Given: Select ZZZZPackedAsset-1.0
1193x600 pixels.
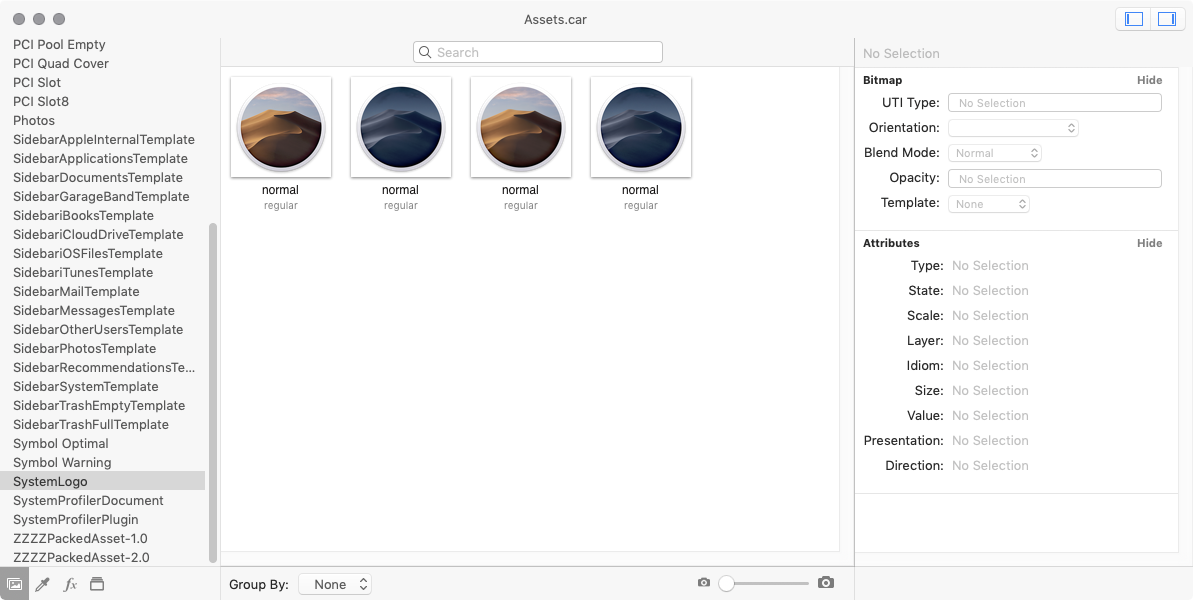Looking at the screenshot, I should coord(80,538).
